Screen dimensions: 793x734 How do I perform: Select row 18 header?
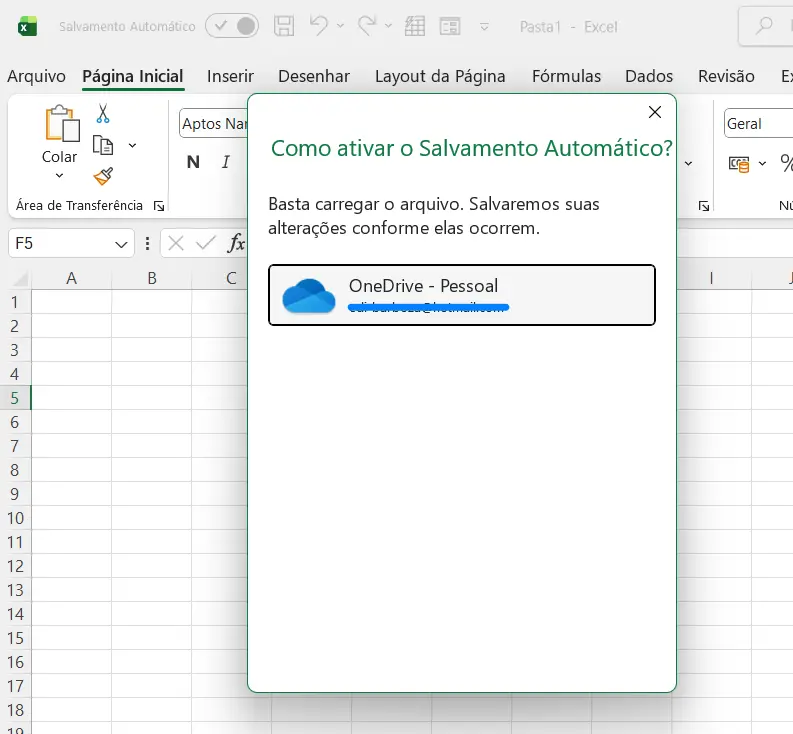15,710
